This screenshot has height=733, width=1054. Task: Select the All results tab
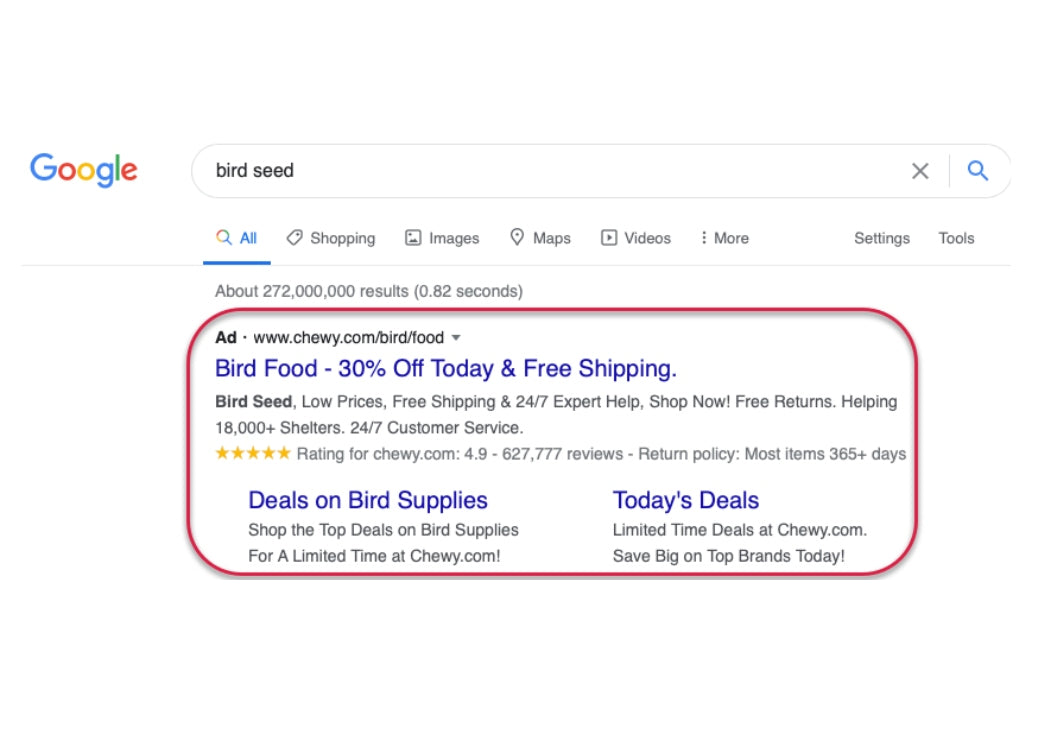237,238
